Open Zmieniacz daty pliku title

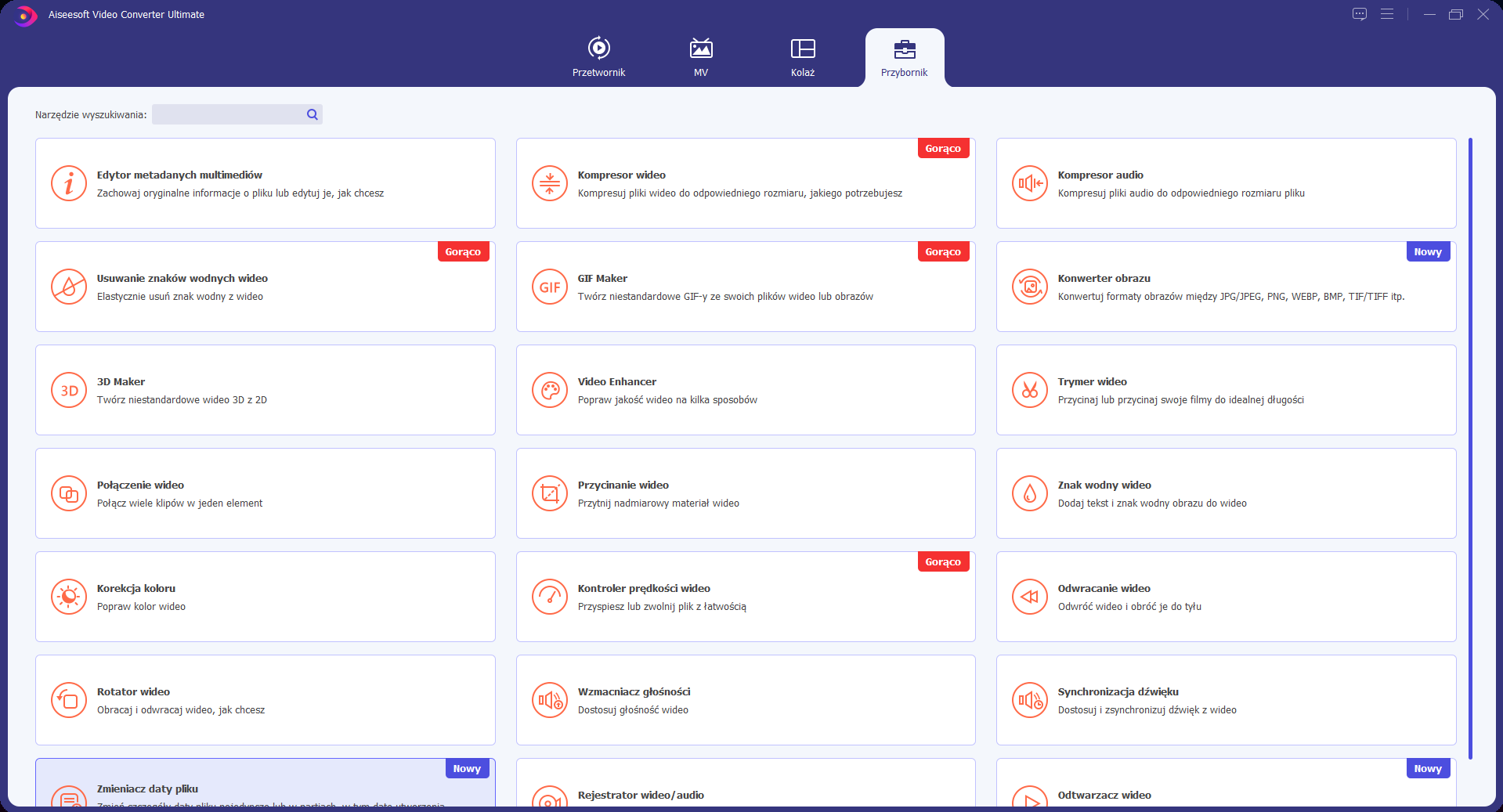point(147,789)
